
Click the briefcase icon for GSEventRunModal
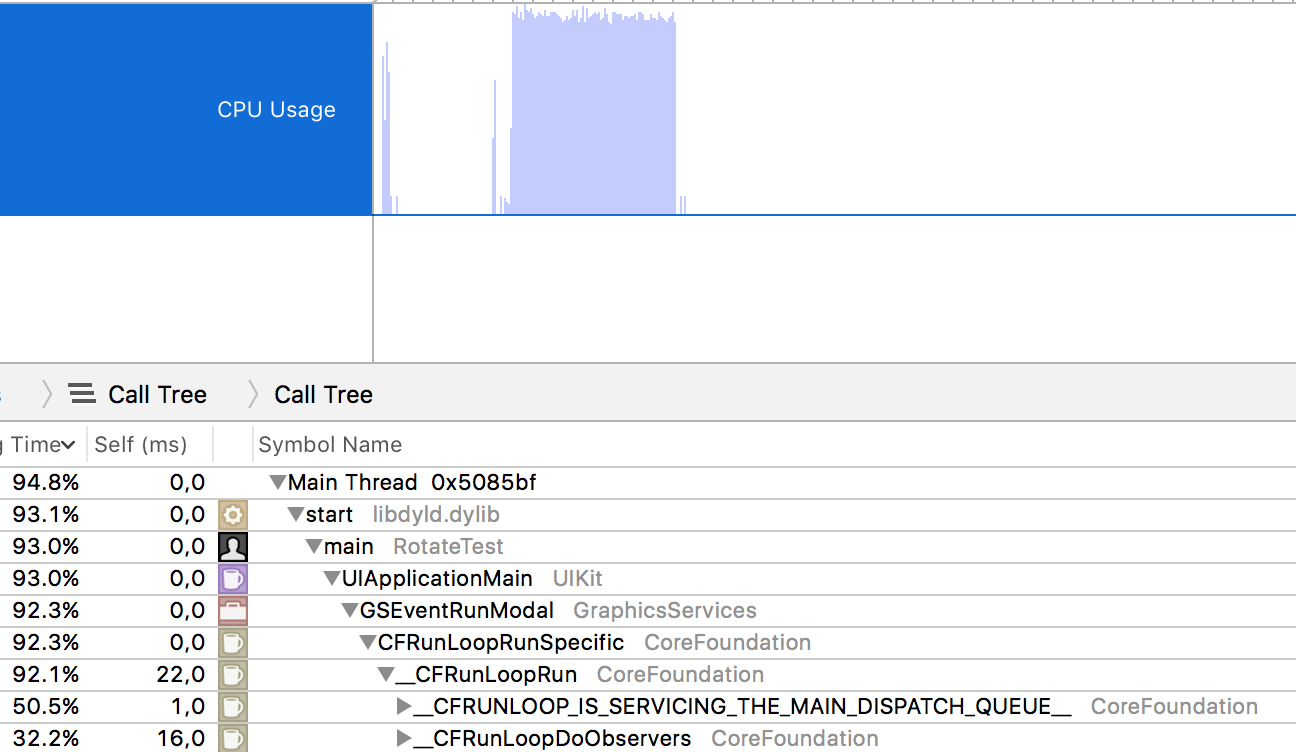point(233,611)
